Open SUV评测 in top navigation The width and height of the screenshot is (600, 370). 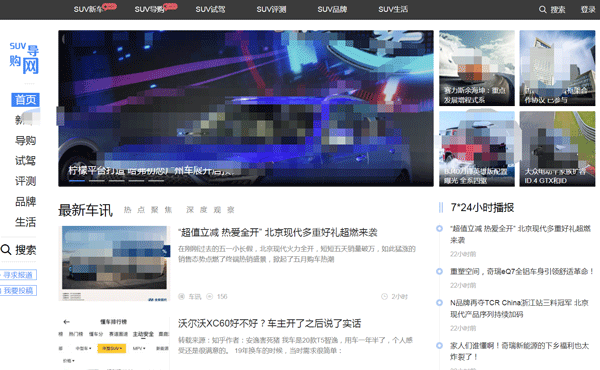(x=271, y=10)
